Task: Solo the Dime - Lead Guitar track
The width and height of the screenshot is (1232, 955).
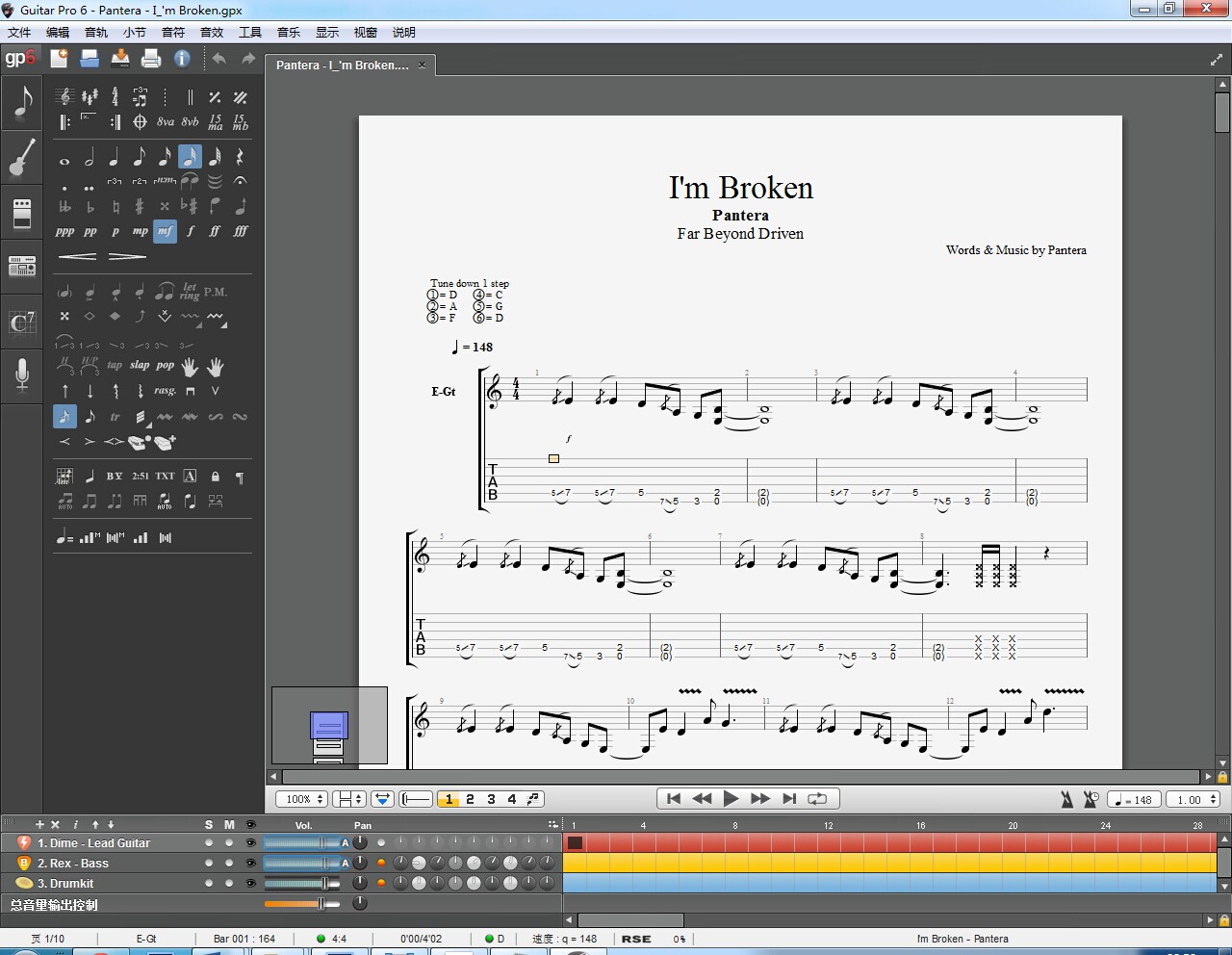Action: click(x=209, y=843)
